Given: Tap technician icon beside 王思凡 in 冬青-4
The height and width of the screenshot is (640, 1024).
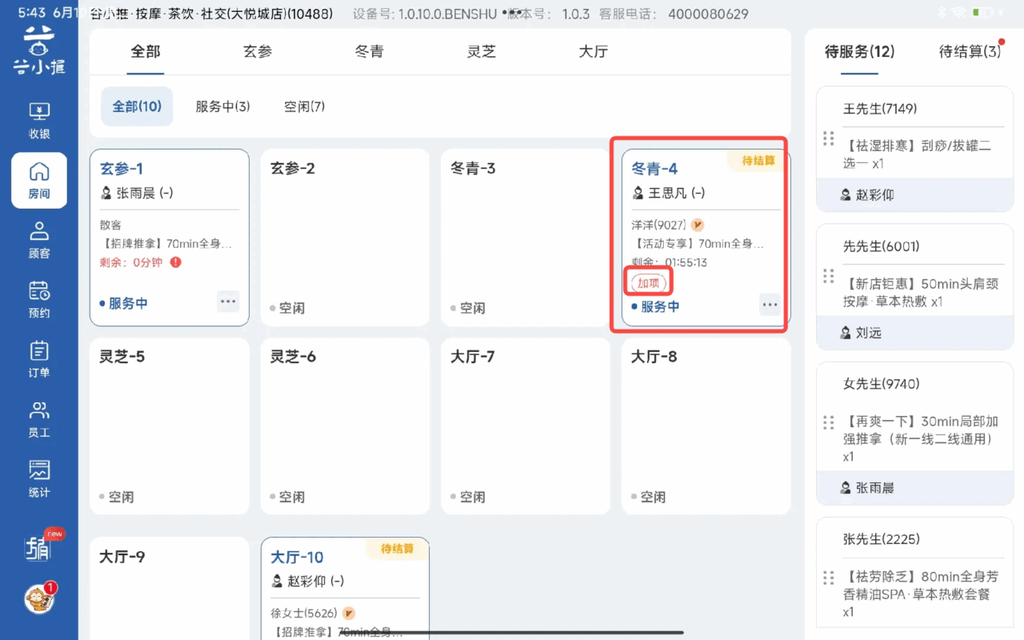Looking at the screenshot, I should 638,193.
